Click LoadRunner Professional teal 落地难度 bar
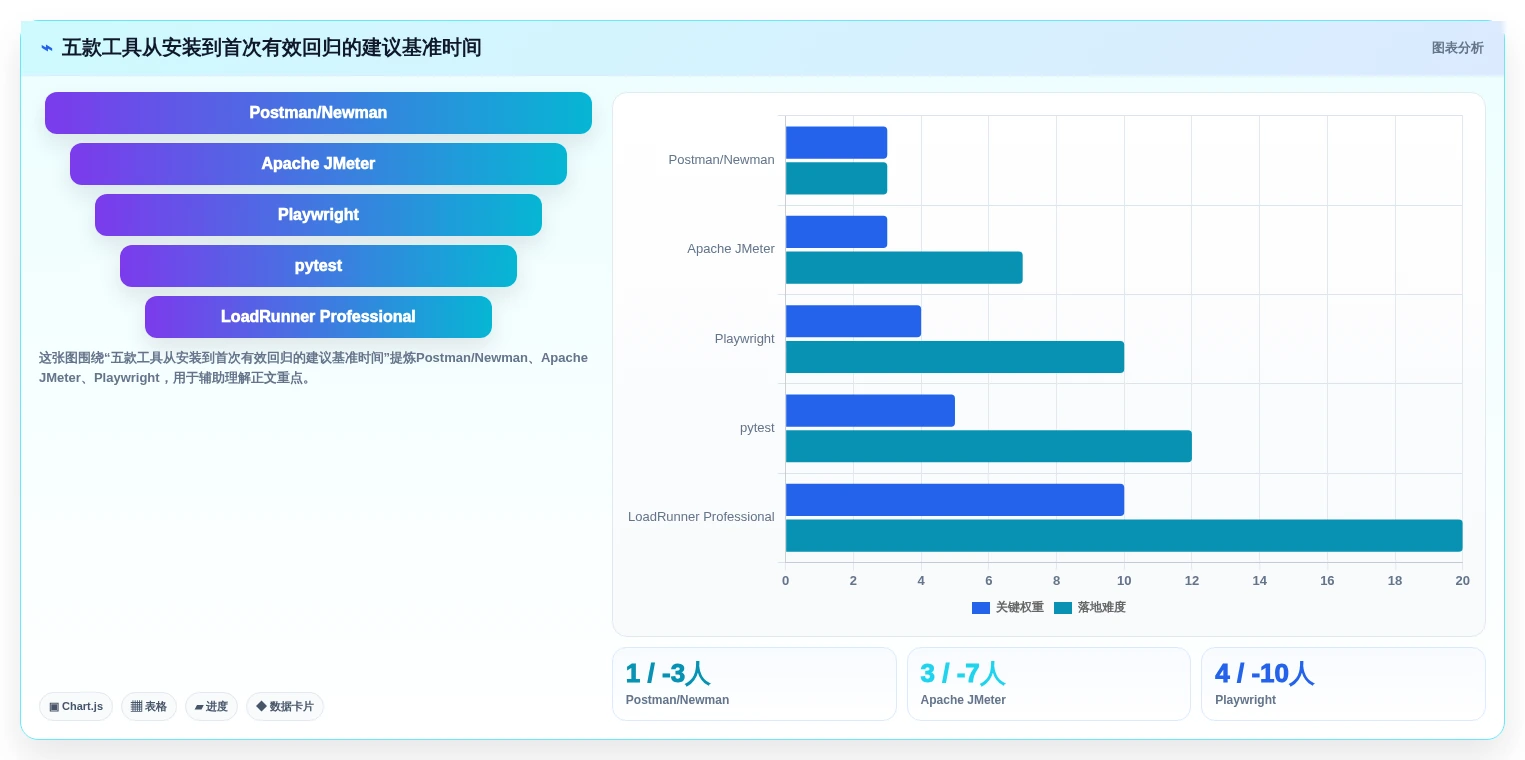 click(x=1124, y=535)
